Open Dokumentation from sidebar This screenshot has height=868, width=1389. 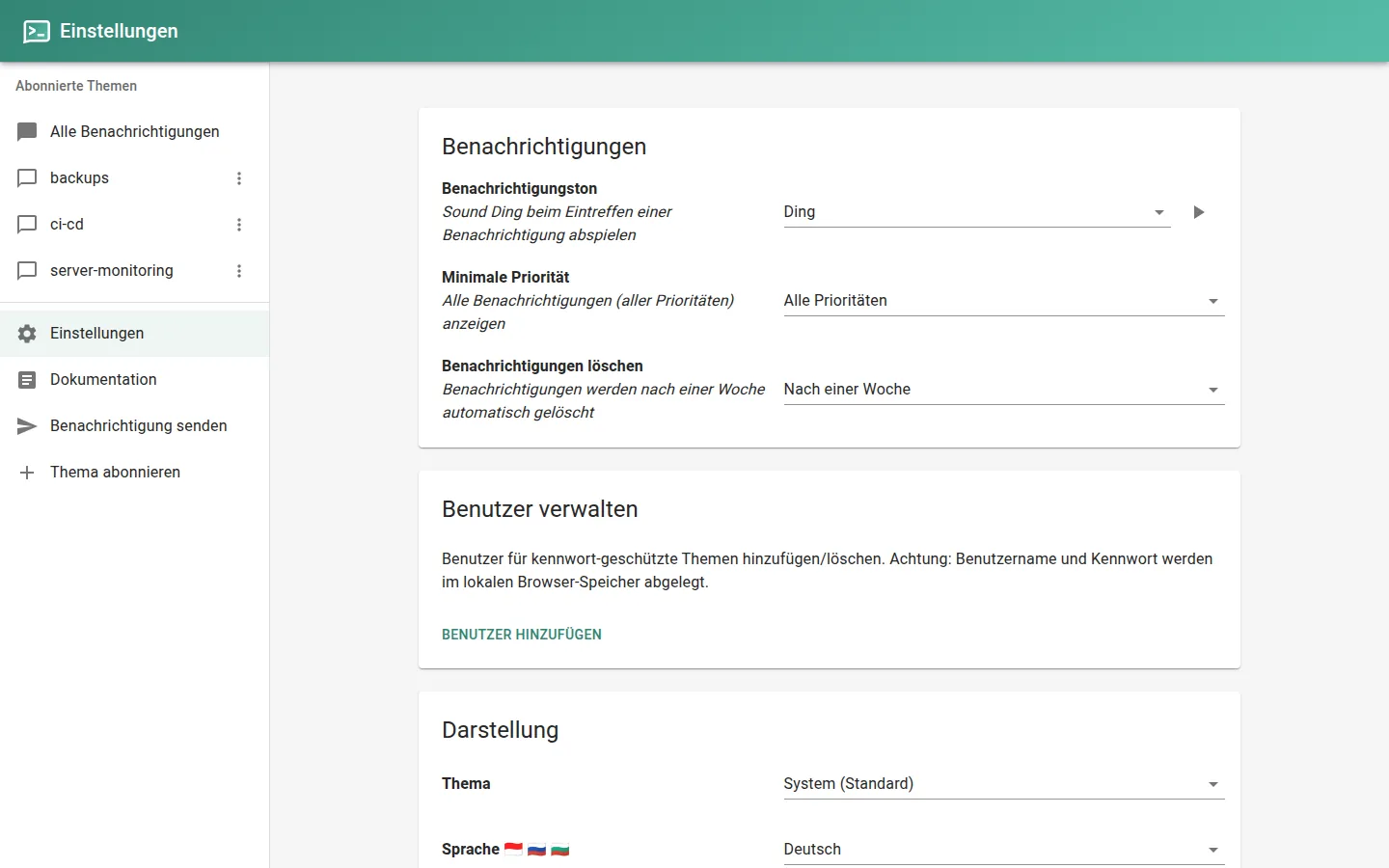pos(134,379)
